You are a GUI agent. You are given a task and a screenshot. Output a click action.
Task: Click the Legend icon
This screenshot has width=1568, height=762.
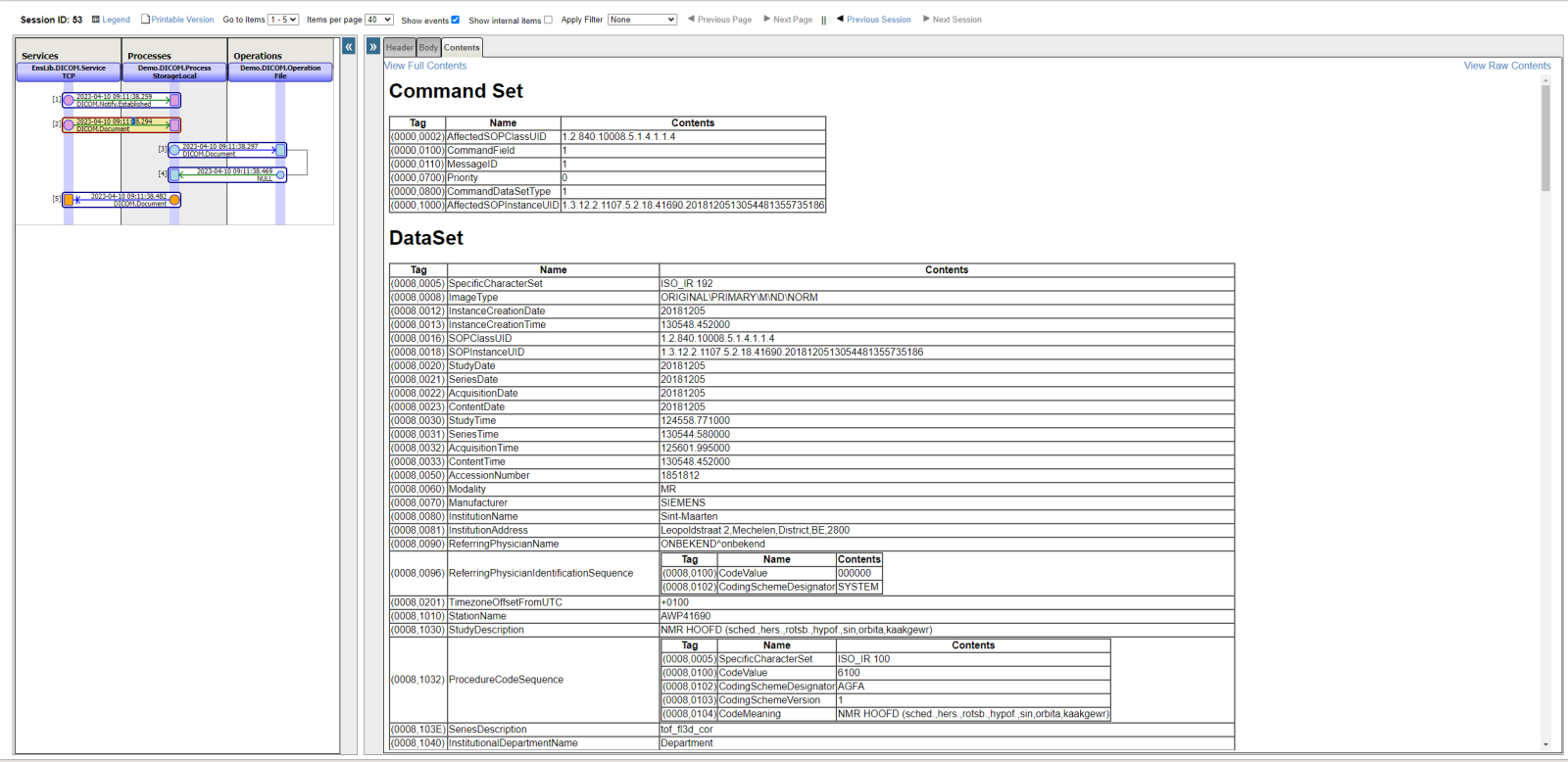click(x=96, y=20)
